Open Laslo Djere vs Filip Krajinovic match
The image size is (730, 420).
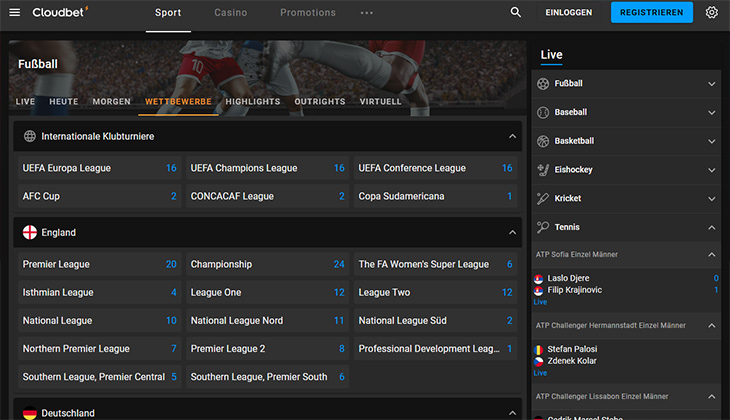(x=626, y=290)
